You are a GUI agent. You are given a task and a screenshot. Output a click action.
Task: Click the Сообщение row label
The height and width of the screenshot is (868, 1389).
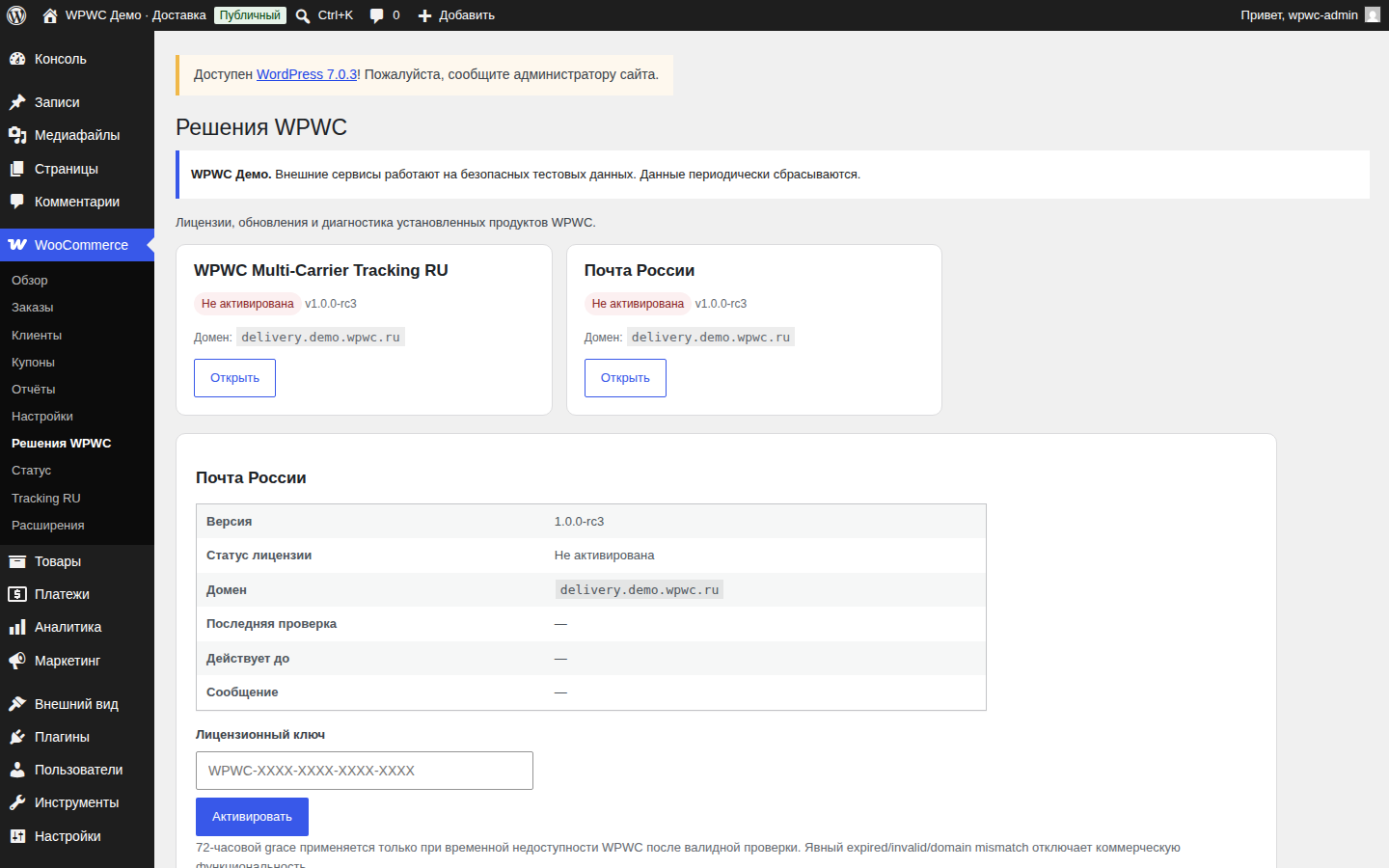[x=242, y=692]
